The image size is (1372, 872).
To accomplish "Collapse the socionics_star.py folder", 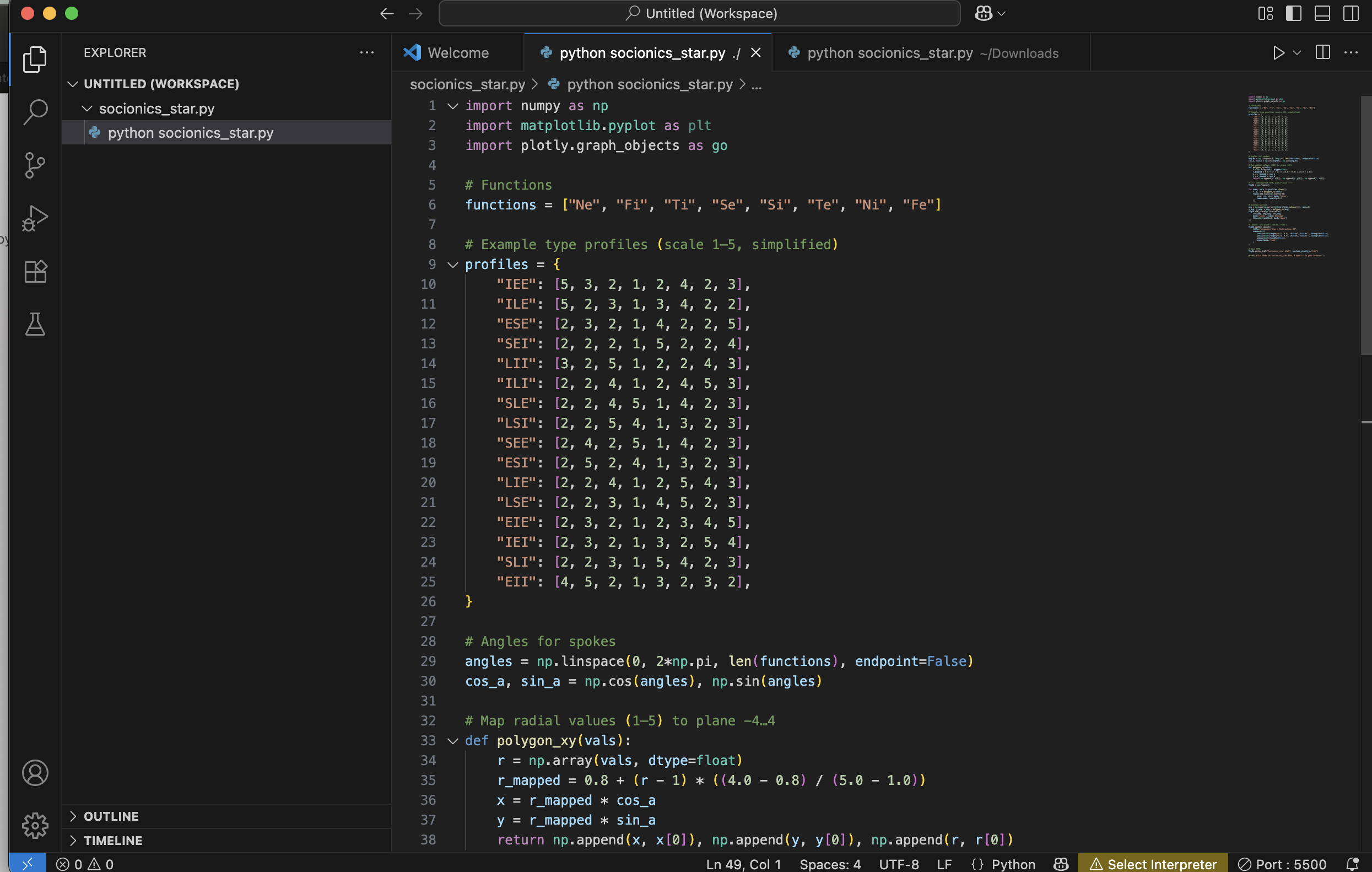I will [87, 108].
